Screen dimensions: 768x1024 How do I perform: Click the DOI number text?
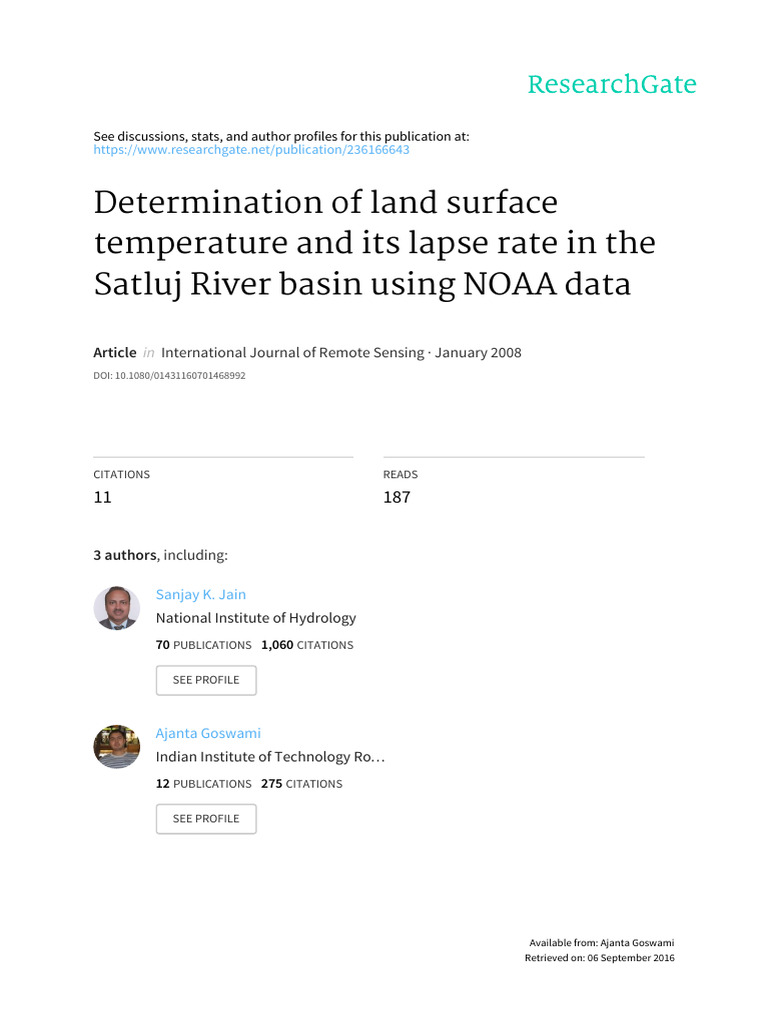(169, 376)
